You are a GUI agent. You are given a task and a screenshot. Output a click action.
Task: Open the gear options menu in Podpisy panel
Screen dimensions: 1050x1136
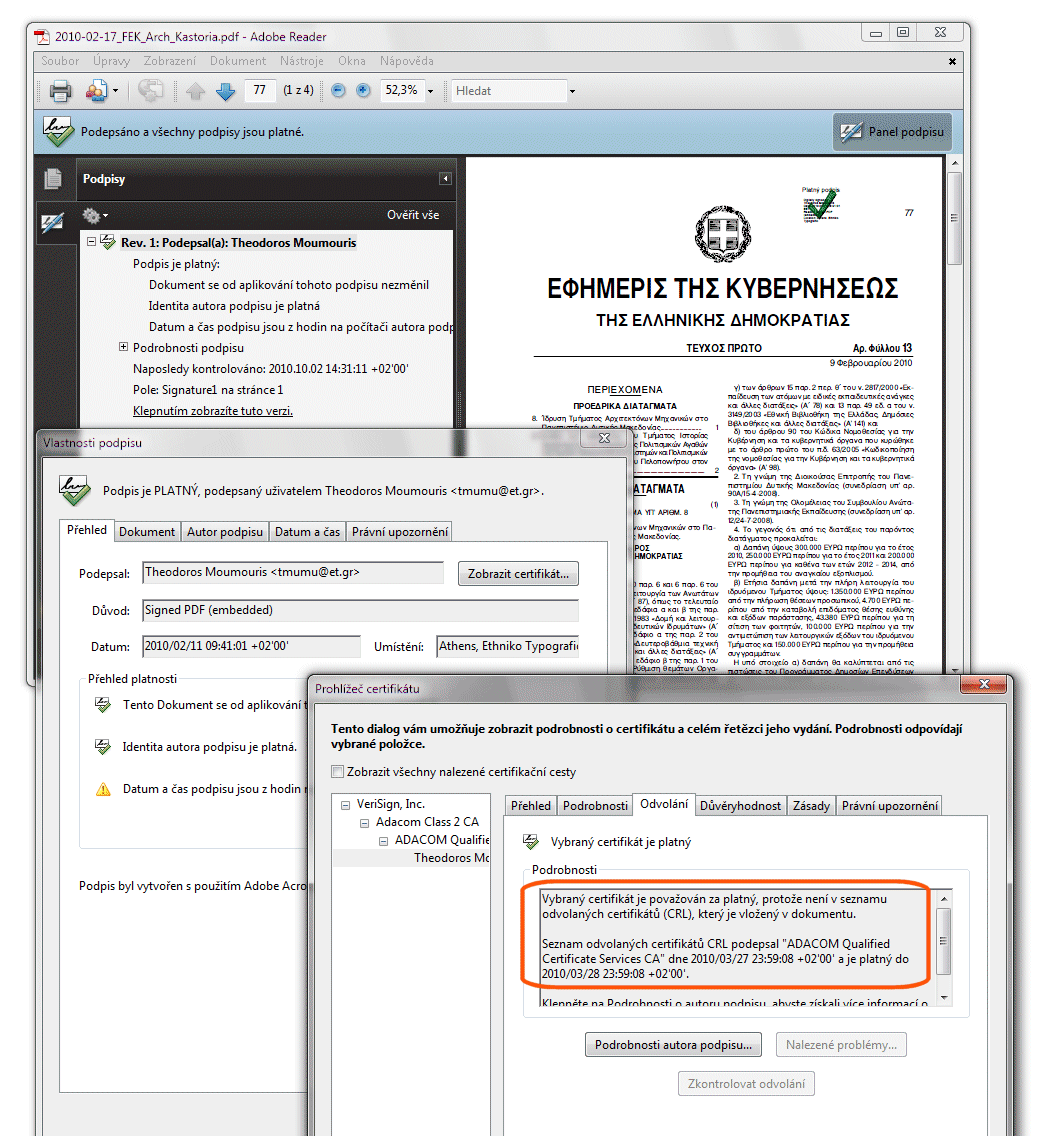click(91, 215)
